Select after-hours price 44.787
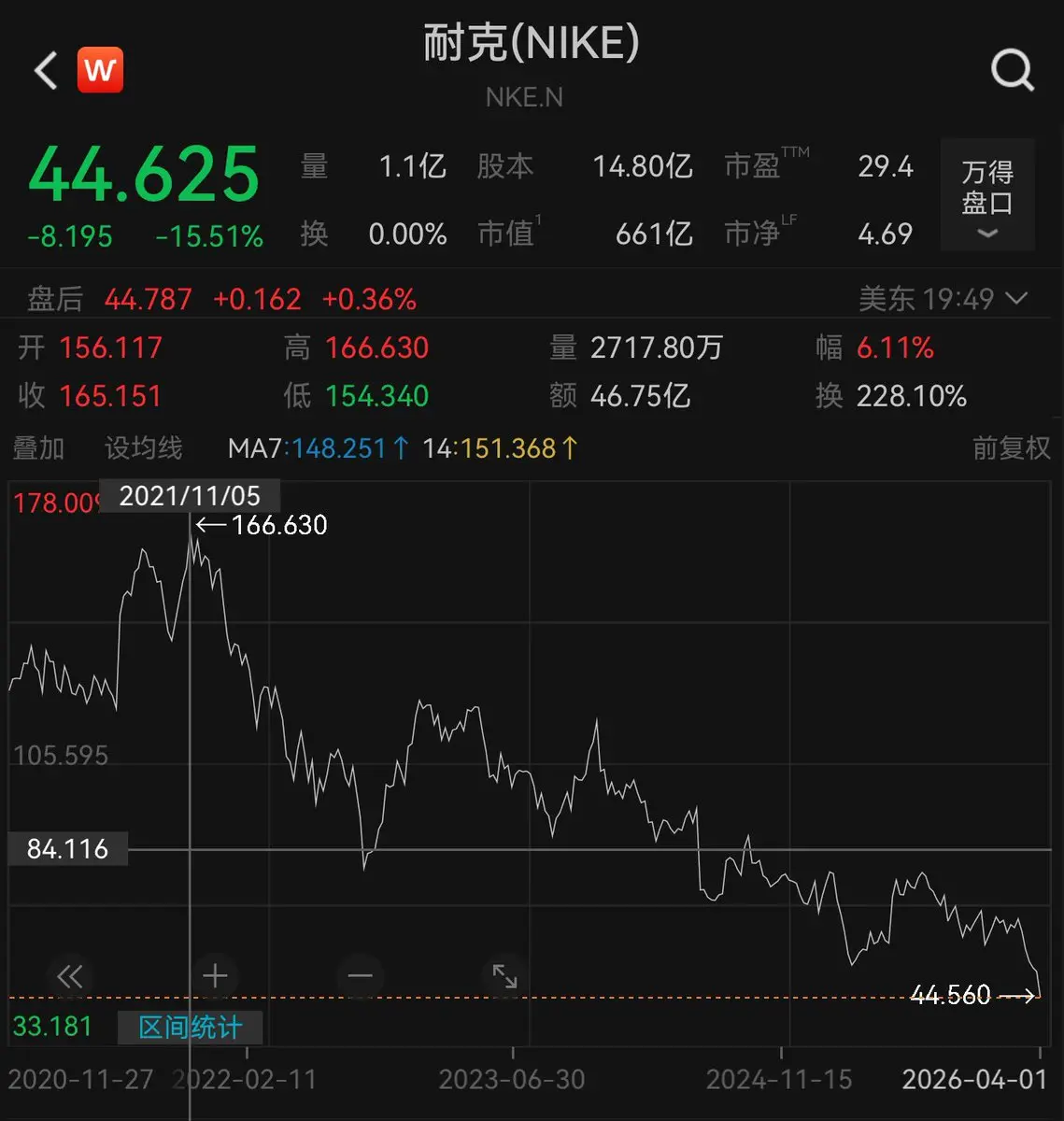Screen dimensions: 1064x1121 (148, 299)
